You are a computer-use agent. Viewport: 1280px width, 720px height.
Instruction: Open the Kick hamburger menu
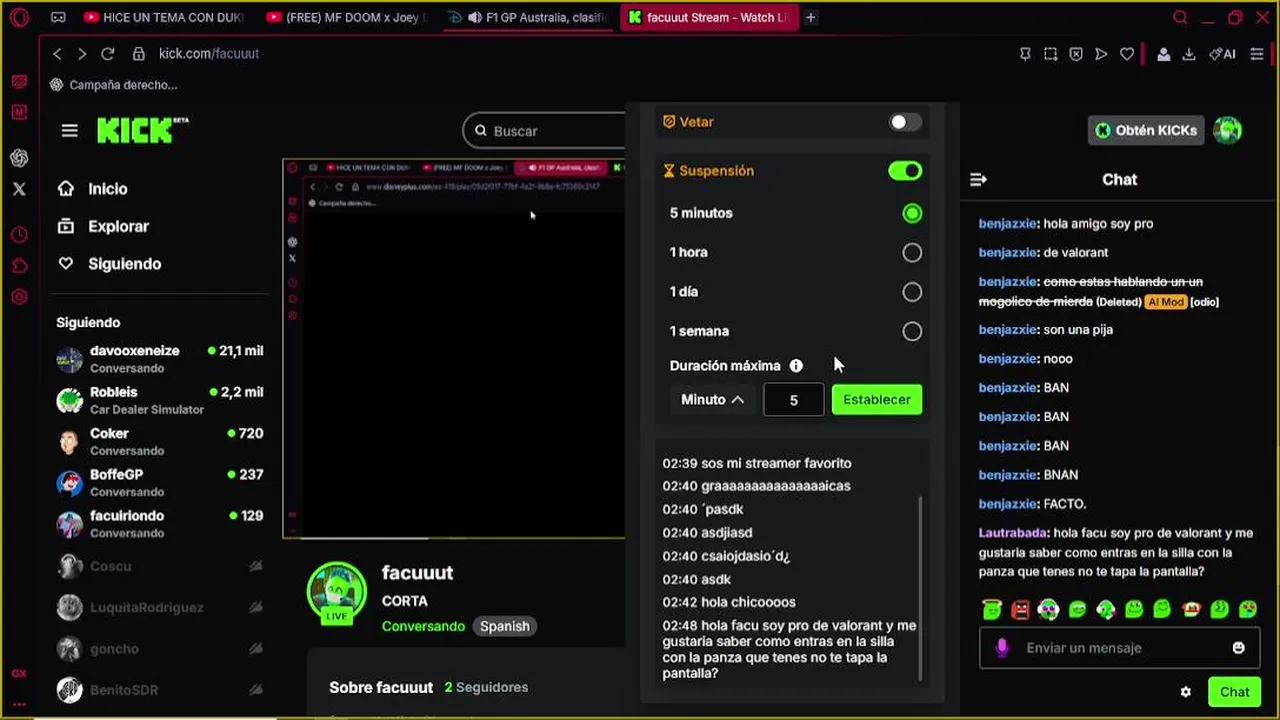(69, 131)
